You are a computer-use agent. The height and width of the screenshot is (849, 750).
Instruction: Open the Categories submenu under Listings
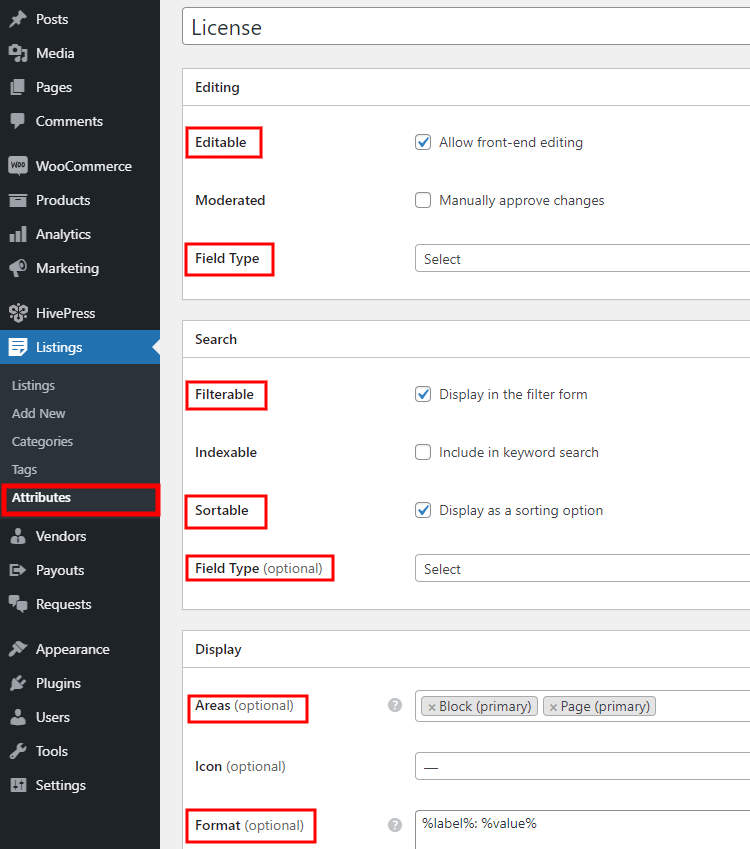(44, 441)
